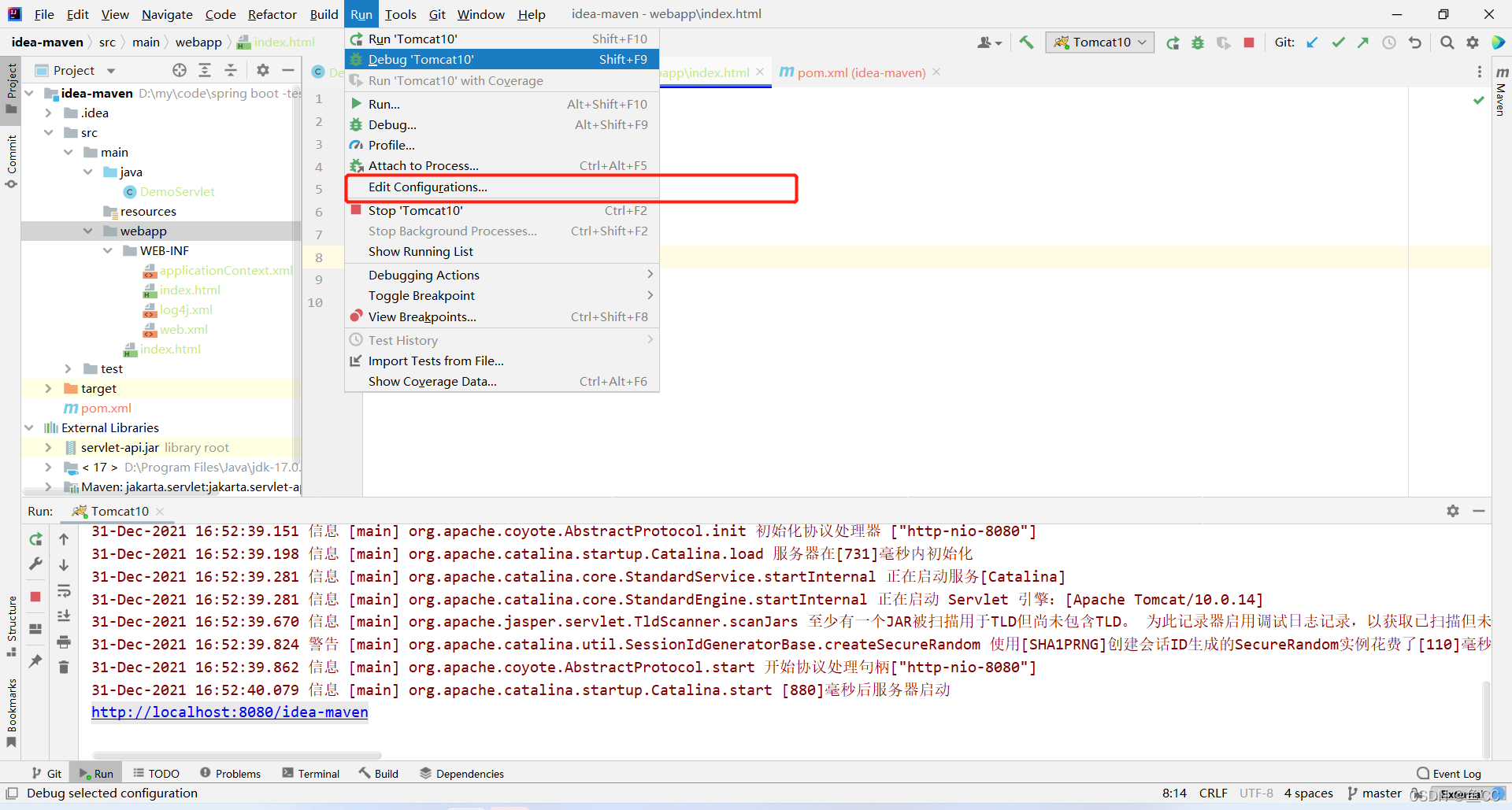Click Print icon in Run console

64,642
